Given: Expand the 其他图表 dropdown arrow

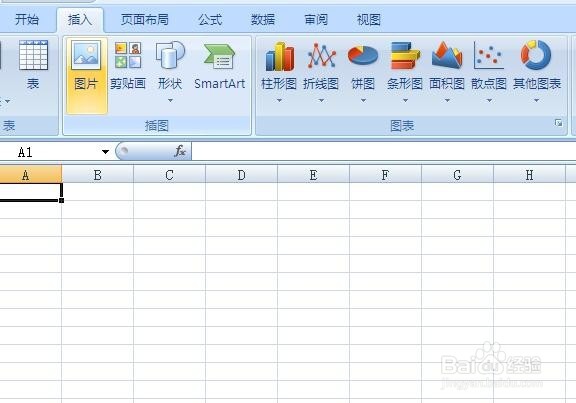Looking at the screenshot, I should point(537,101).
